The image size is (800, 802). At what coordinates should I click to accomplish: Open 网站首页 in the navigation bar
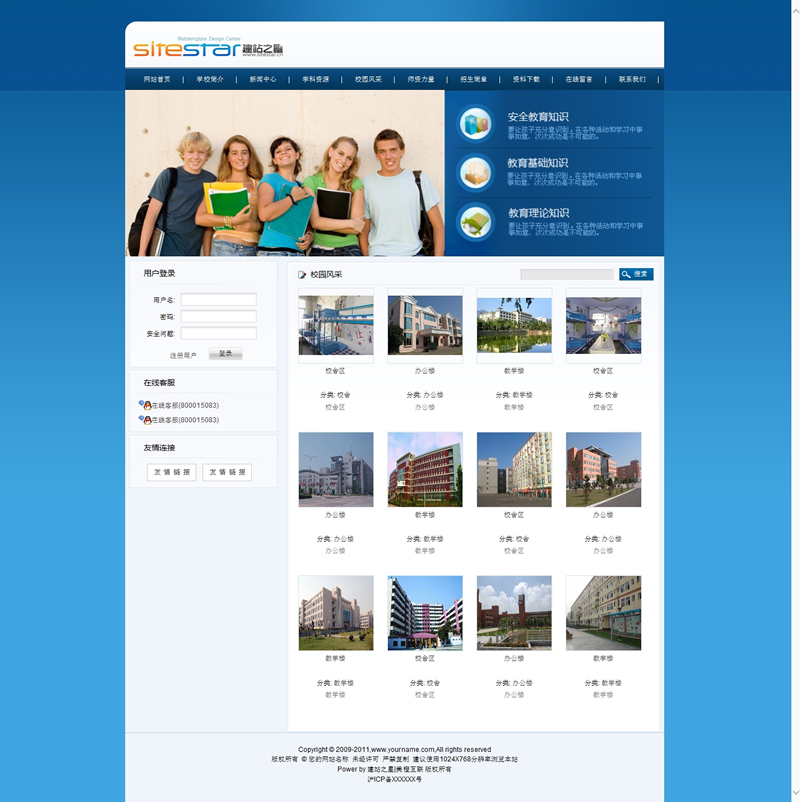click(x=157, y=79)
